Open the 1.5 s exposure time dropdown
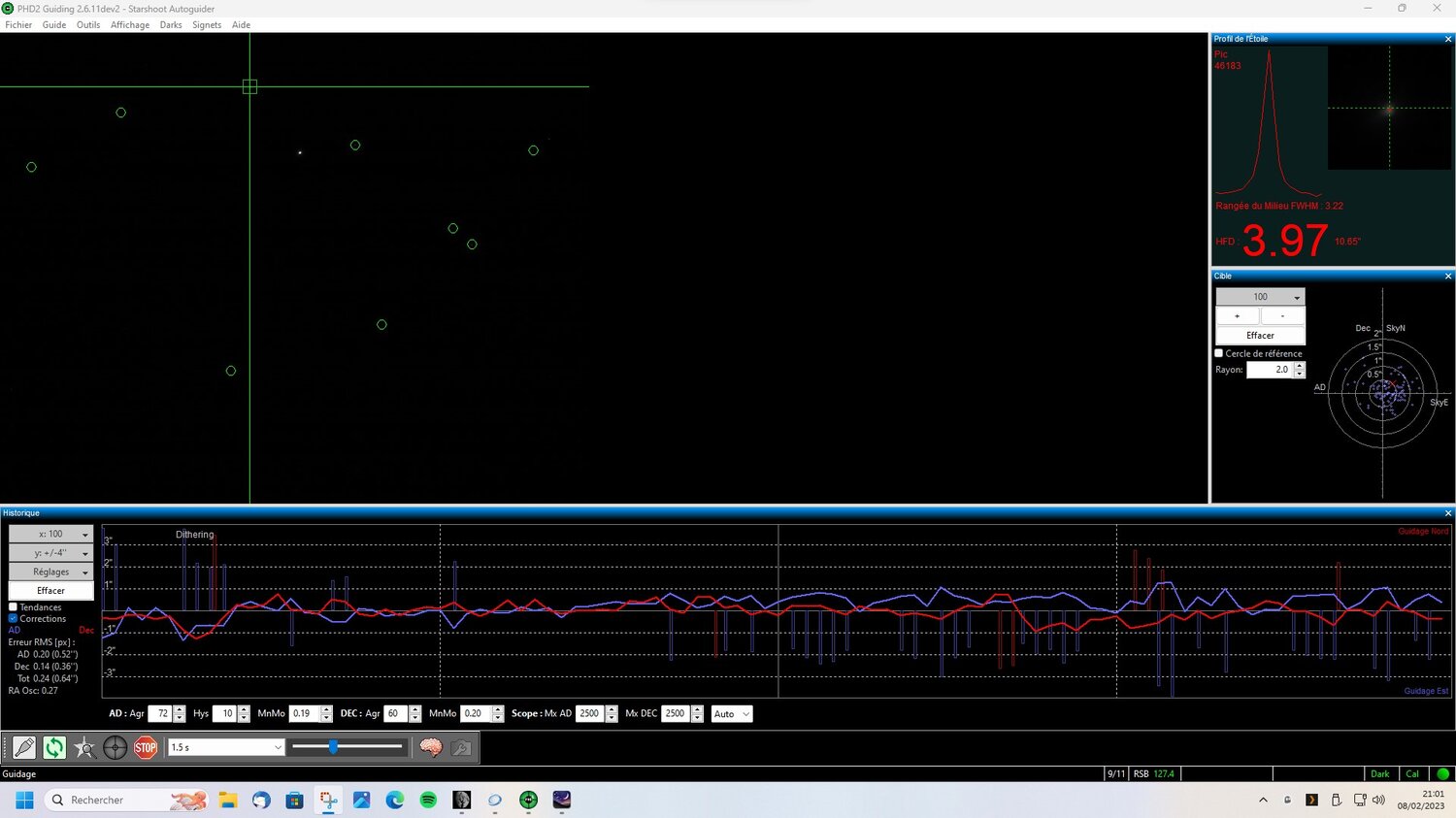 [x=226, y=747]
